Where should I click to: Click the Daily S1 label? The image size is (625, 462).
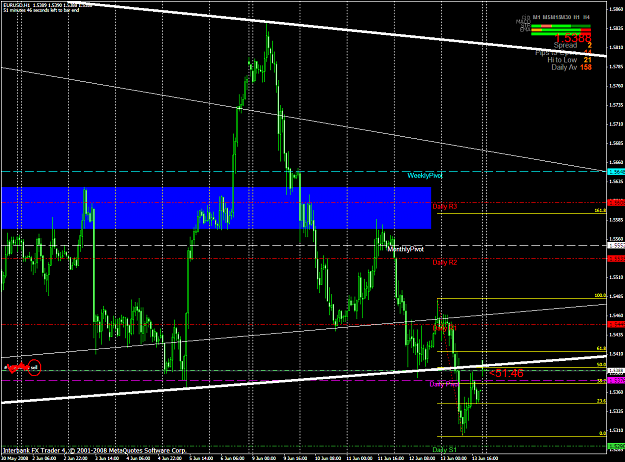point(445,450)
